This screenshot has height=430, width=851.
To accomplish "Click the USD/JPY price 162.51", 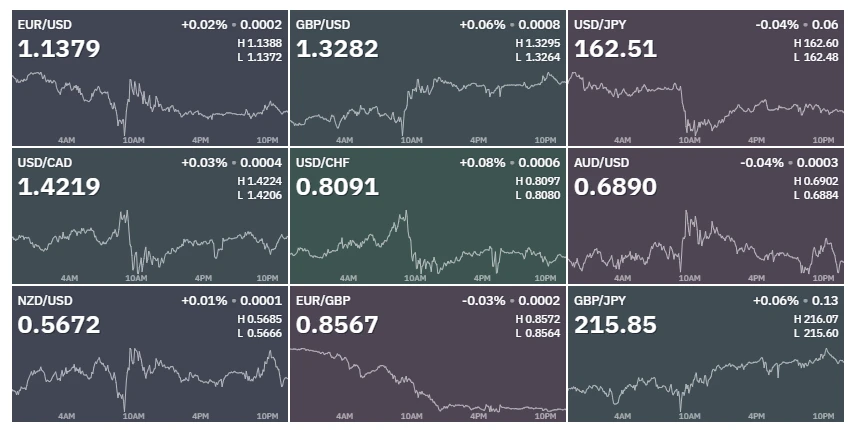I will [x=615, y=49].
